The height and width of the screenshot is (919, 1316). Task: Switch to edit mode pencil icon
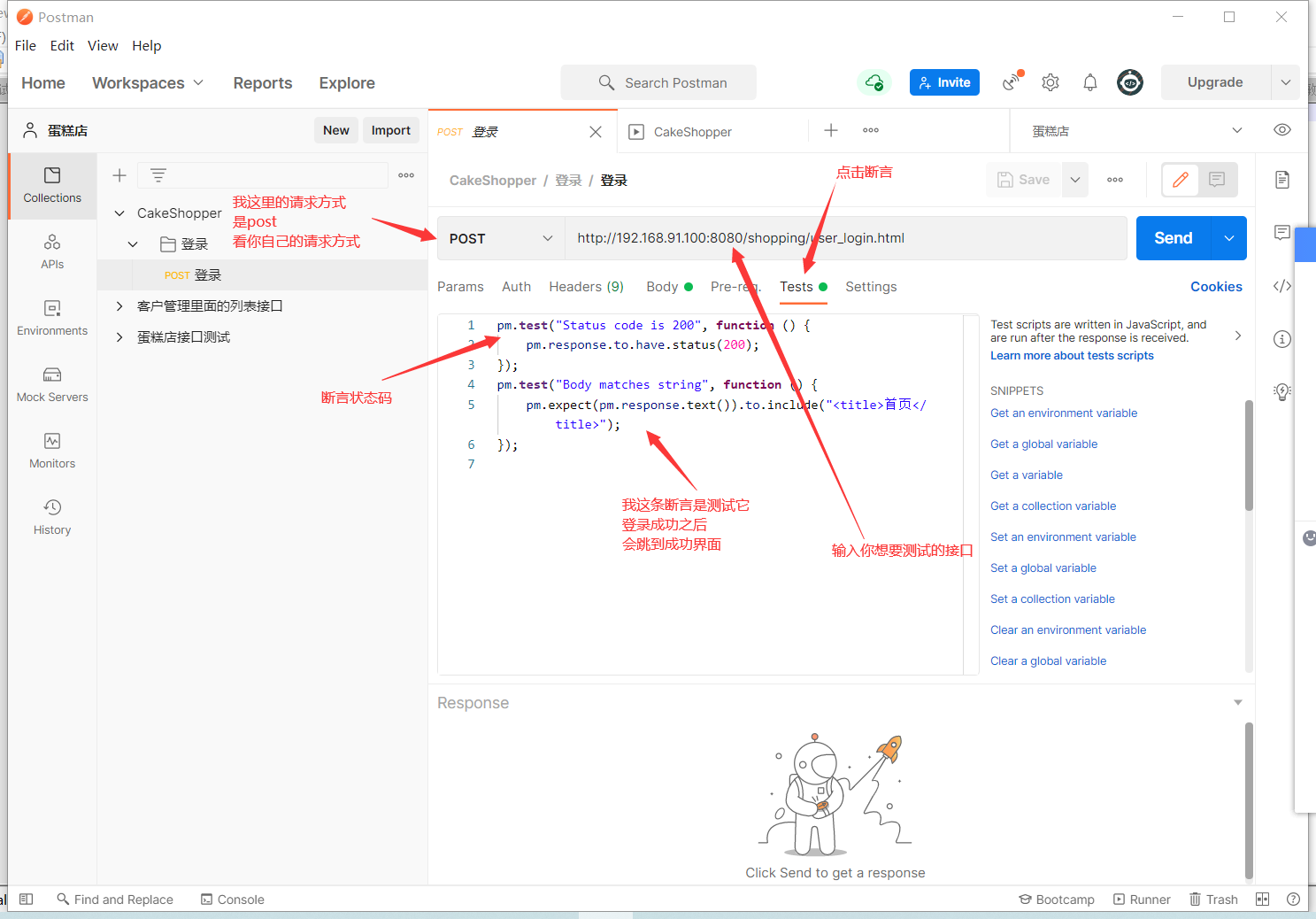pyautogui.click(x=1181, y=180)
